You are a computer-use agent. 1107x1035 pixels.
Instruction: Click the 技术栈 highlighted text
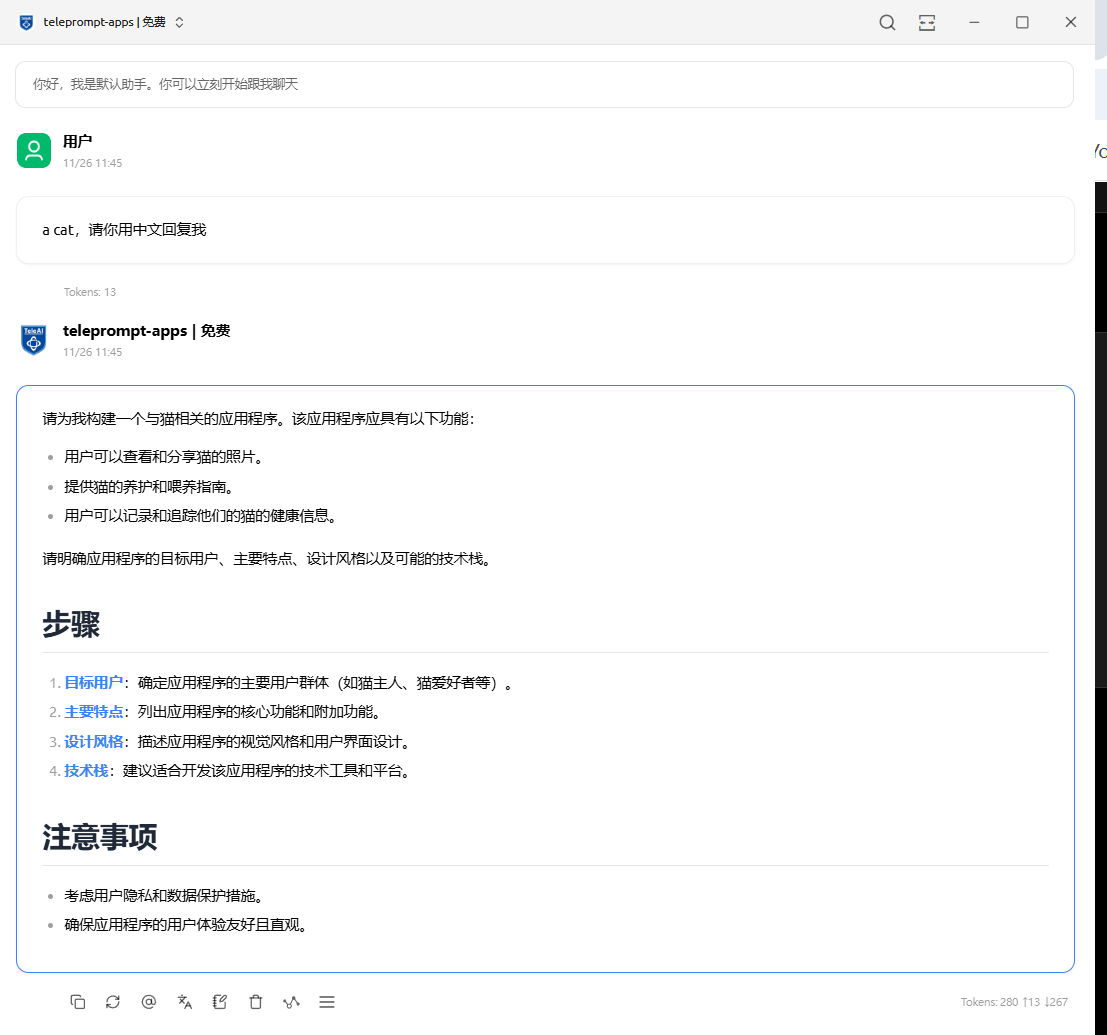[x=86, y=771]
